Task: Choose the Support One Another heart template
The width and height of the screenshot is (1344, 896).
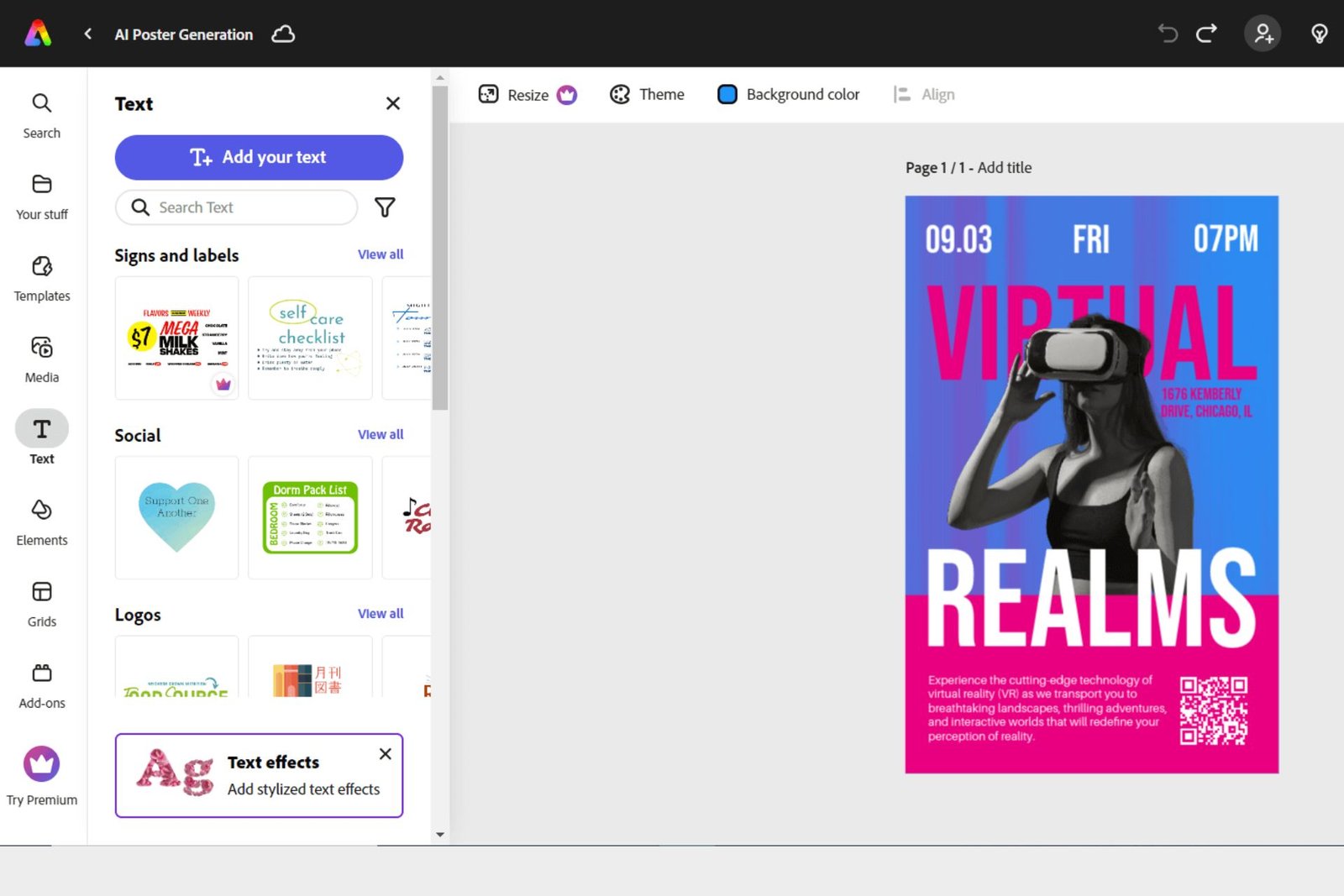Action: [176, 517]
